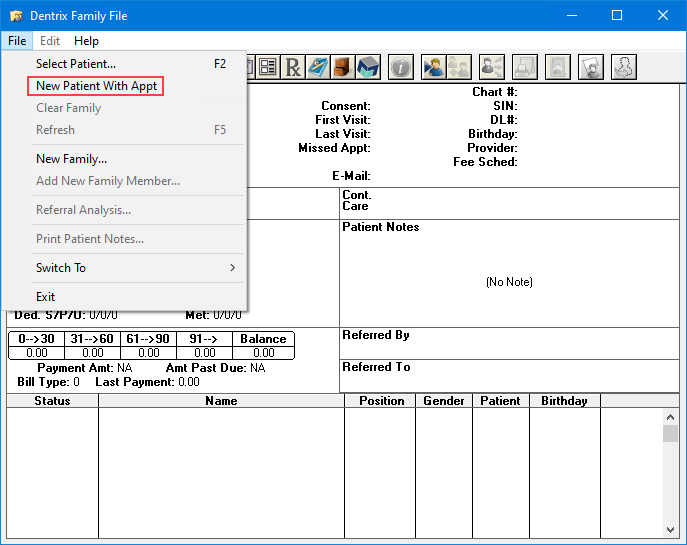The image size is (687, 545).
Task: Choose New Patient With Appt menu entry
Action: pos(96,86)
